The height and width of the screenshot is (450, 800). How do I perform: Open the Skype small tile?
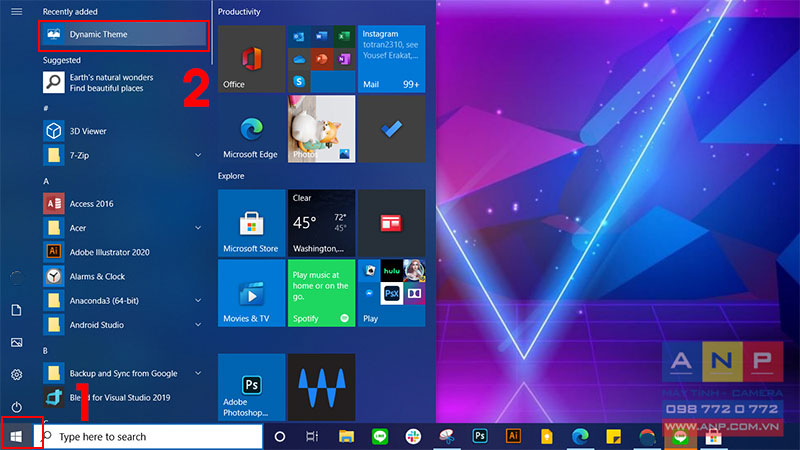[299, 82]
